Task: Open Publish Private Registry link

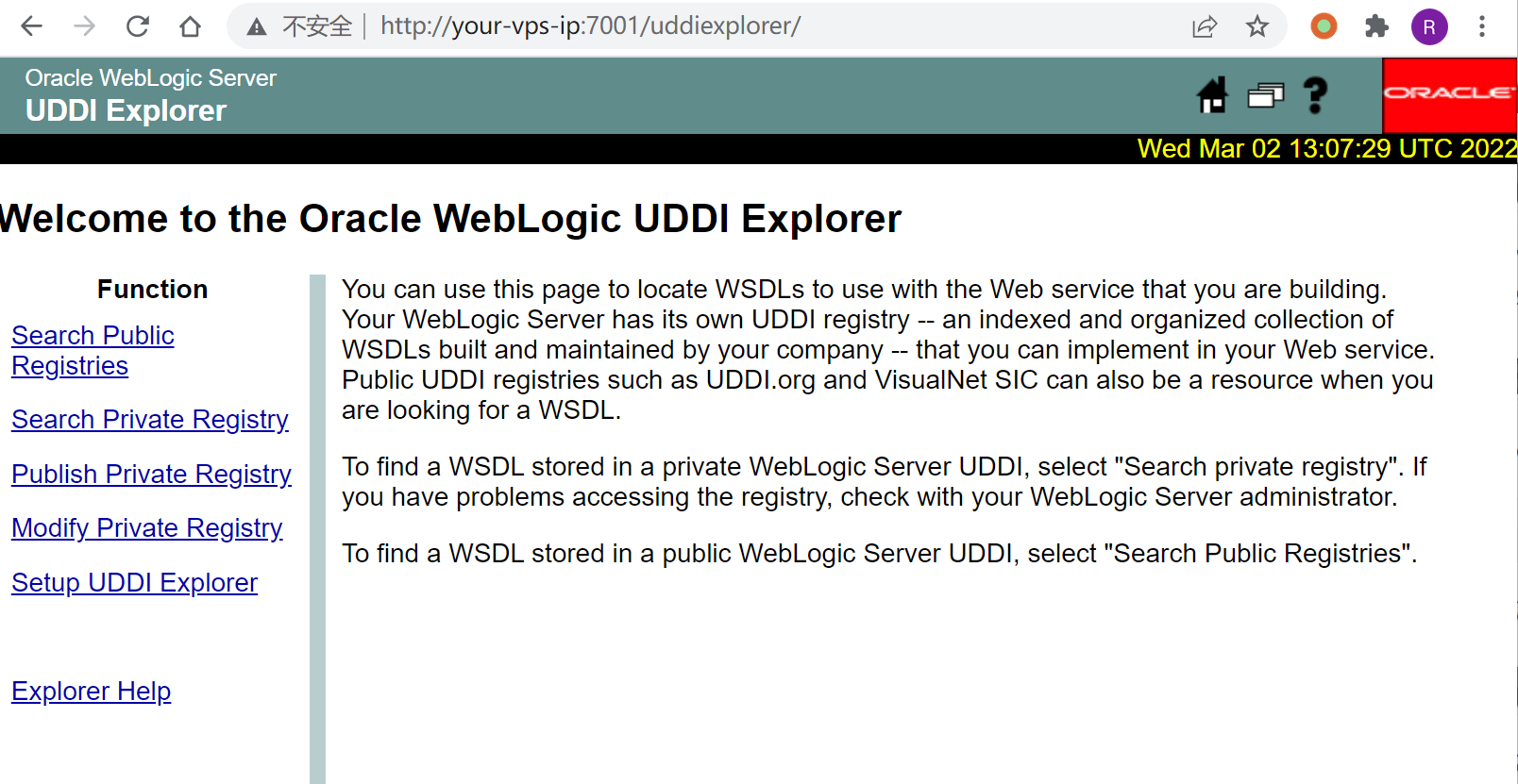Action: [x=151, y=474]
